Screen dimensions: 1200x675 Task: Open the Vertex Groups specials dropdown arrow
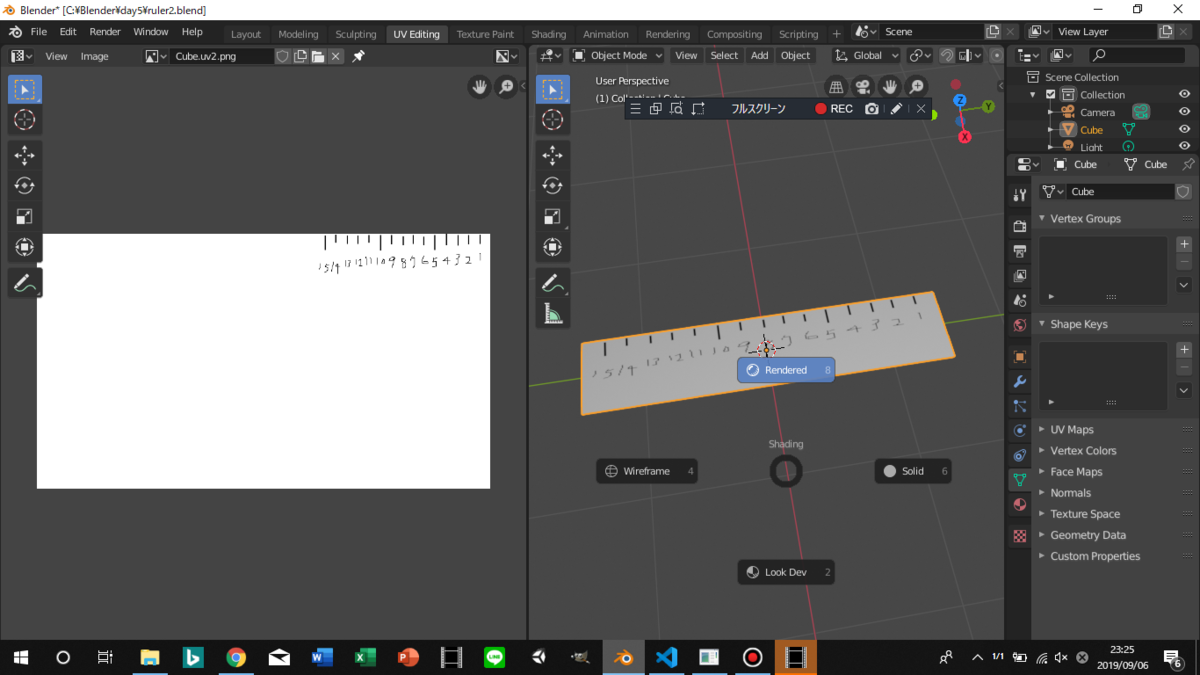(1184, 286)
